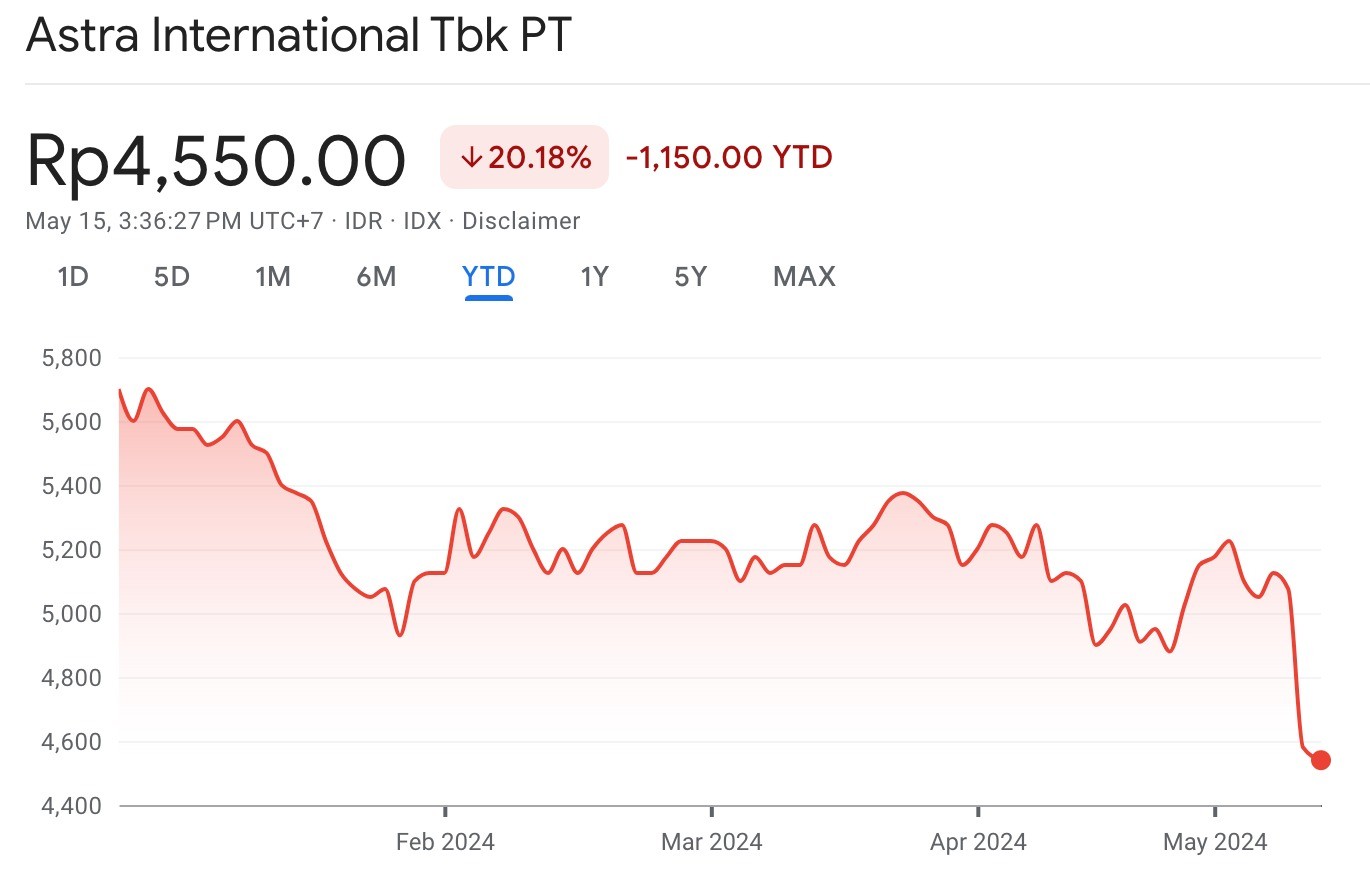The image size is (1370, 882).
Task: Click the down arrow in percentage badge
Action: pyautogui.click(x=473, y=157)
